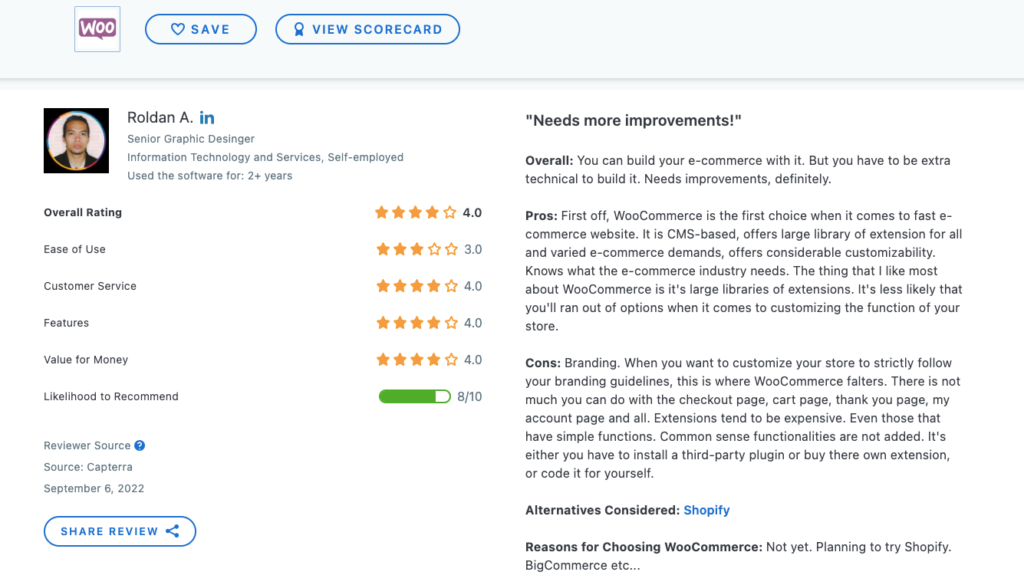
Task: Click the heart icon in Save button
Action: 178,30
